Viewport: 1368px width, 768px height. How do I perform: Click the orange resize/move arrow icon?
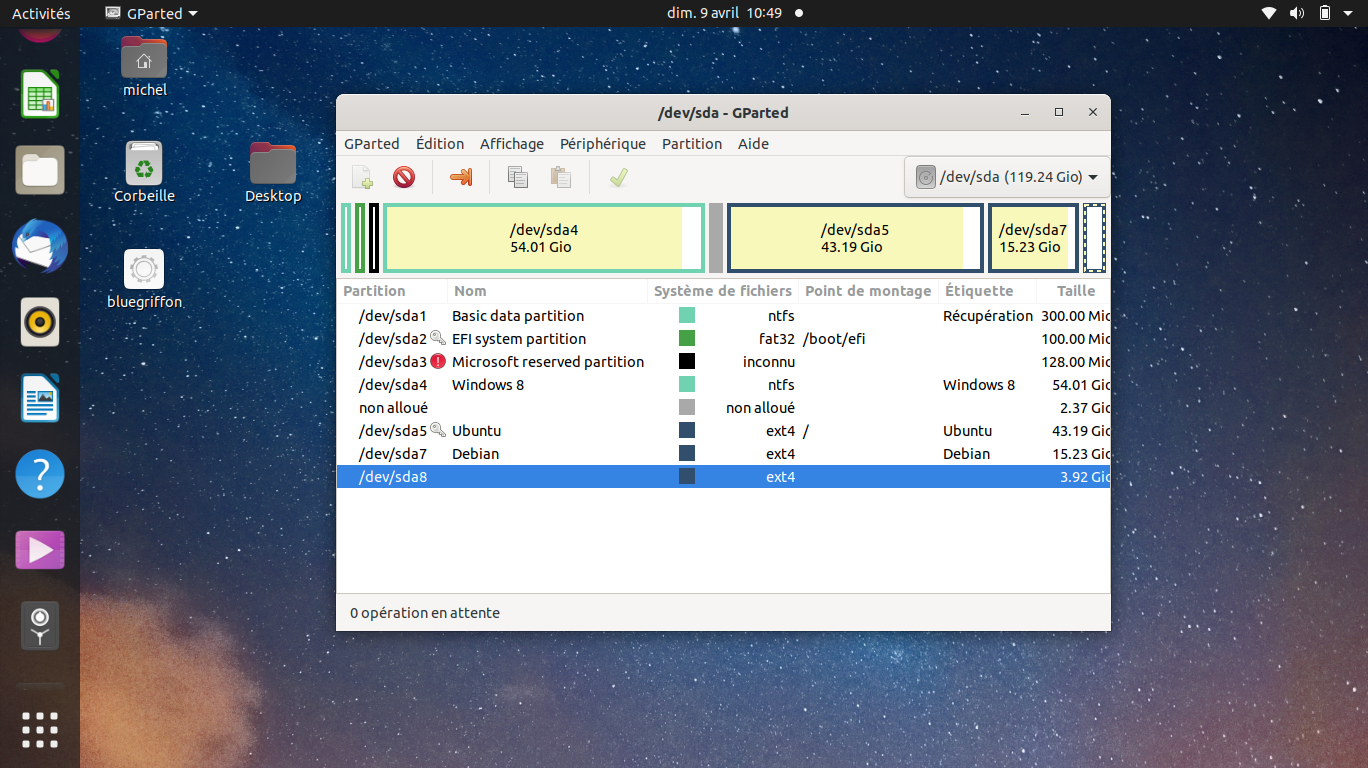pyautogui.click(x=460, y=178)
